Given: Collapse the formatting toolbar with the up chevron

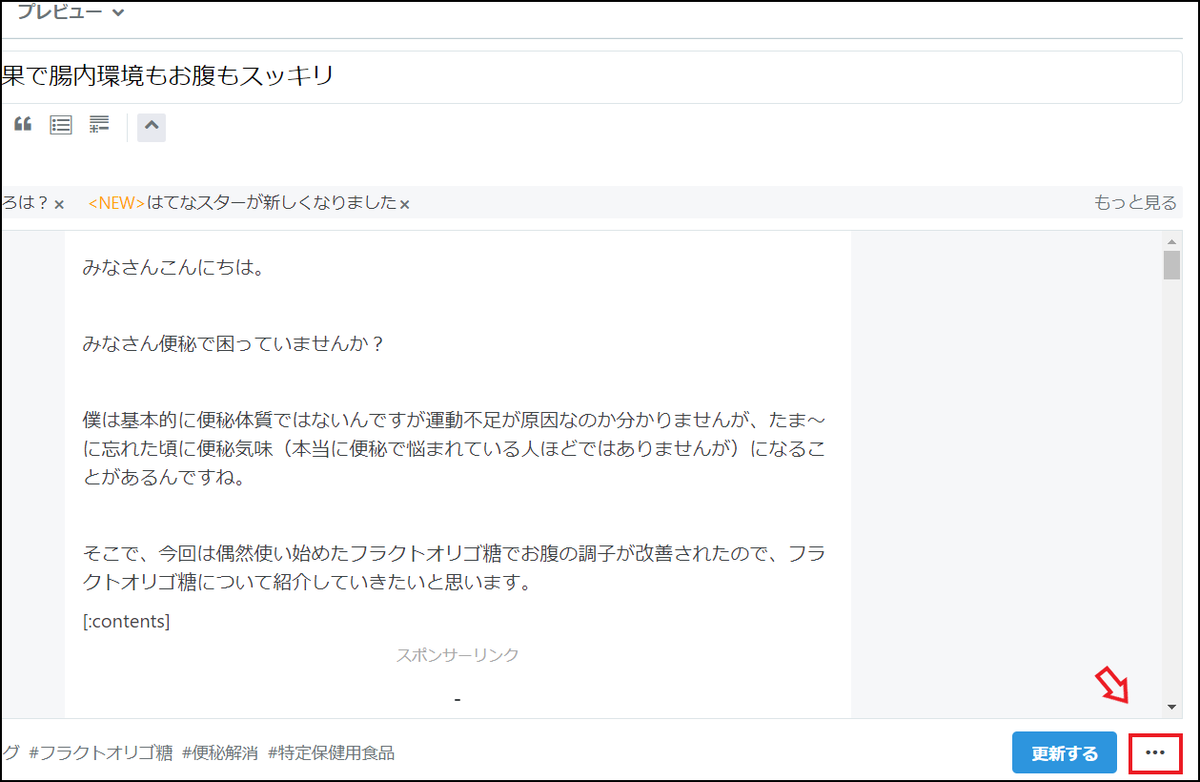Looking at the screenshot, I should (151, 127).
